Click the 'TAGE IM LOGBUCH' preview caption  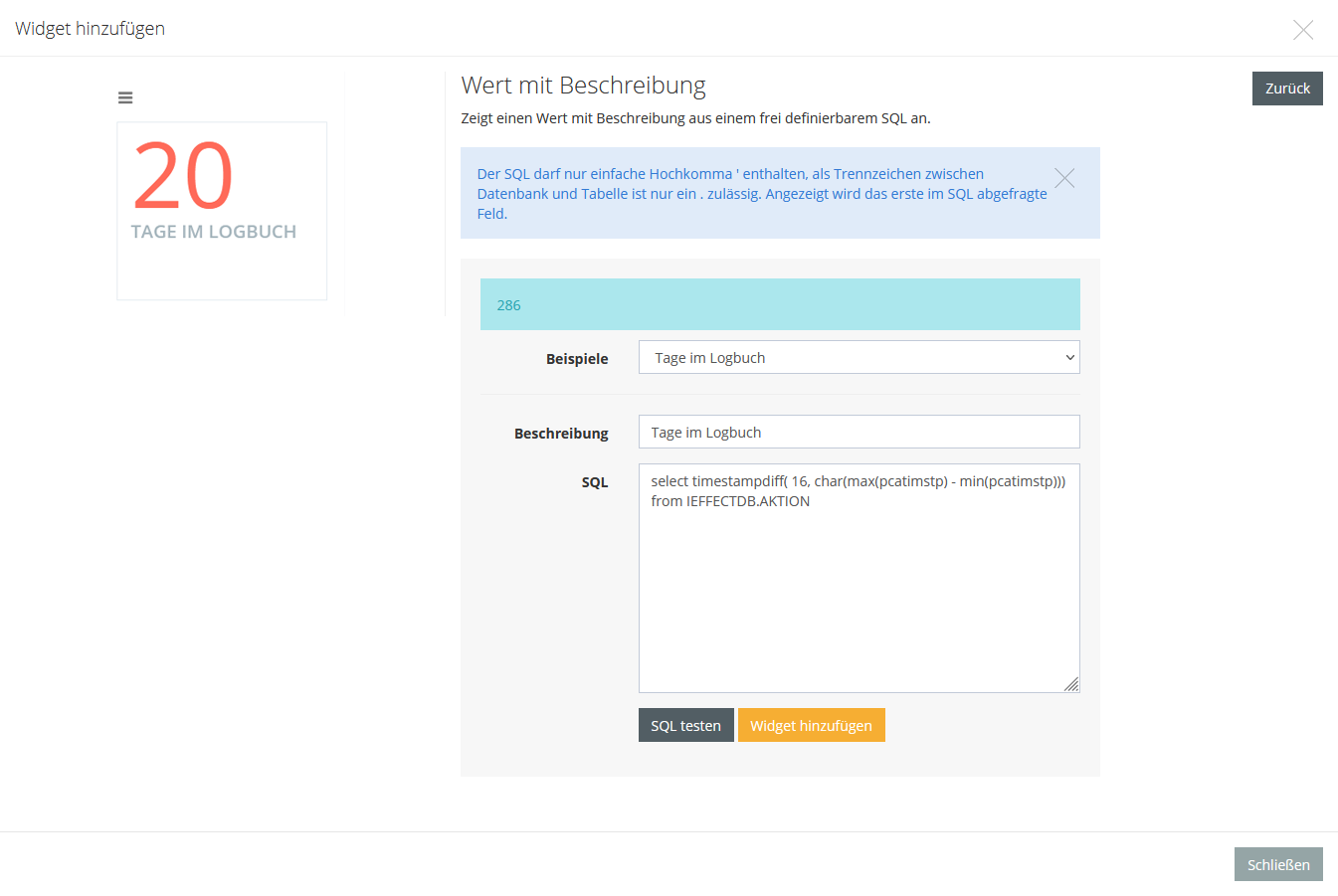(214, 232)
